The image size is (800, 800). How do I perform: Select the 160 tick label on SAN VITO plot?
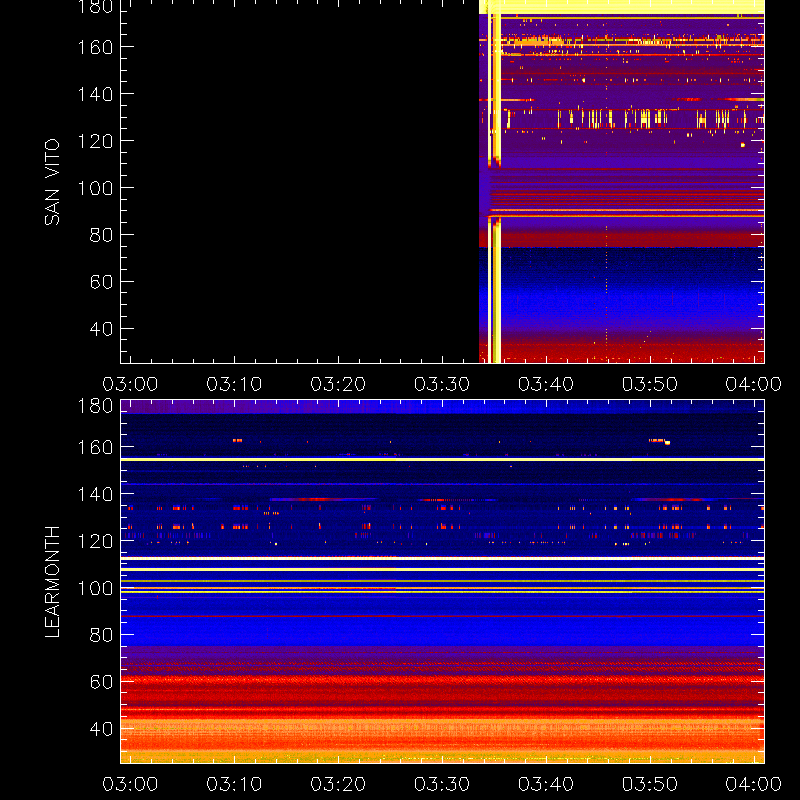pyautogui.click(x=95, y=47)
